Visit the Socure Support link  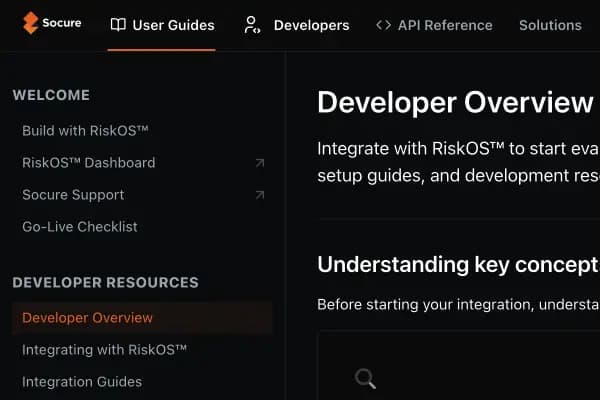click(x=73, y=195)
